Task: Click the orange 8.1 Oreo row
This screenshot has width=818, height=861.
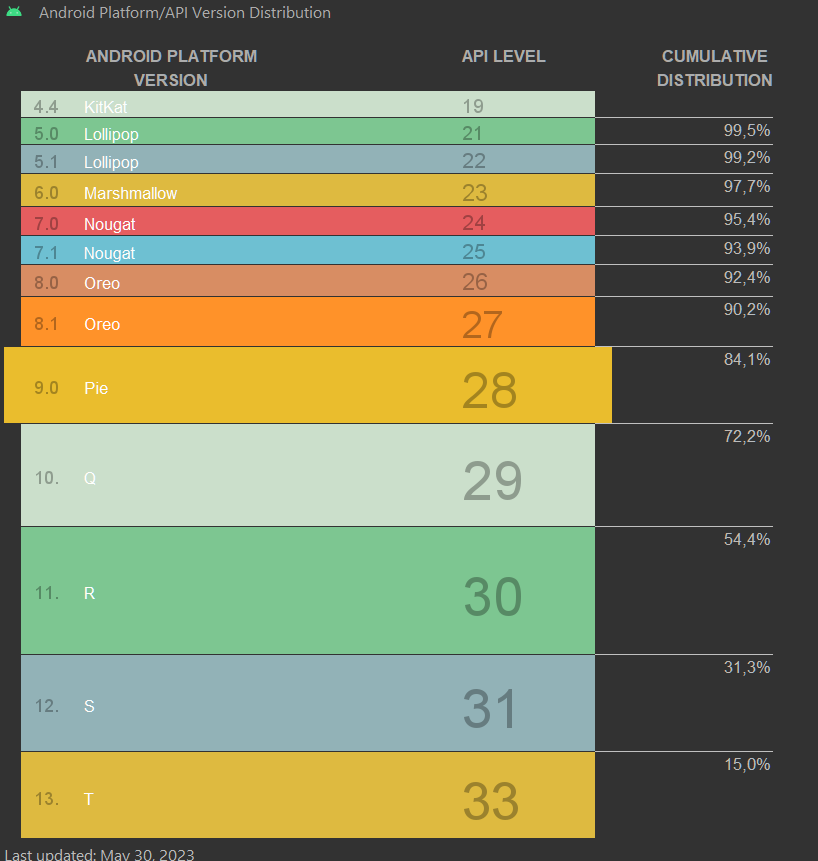Action: (x=307, y=323)
